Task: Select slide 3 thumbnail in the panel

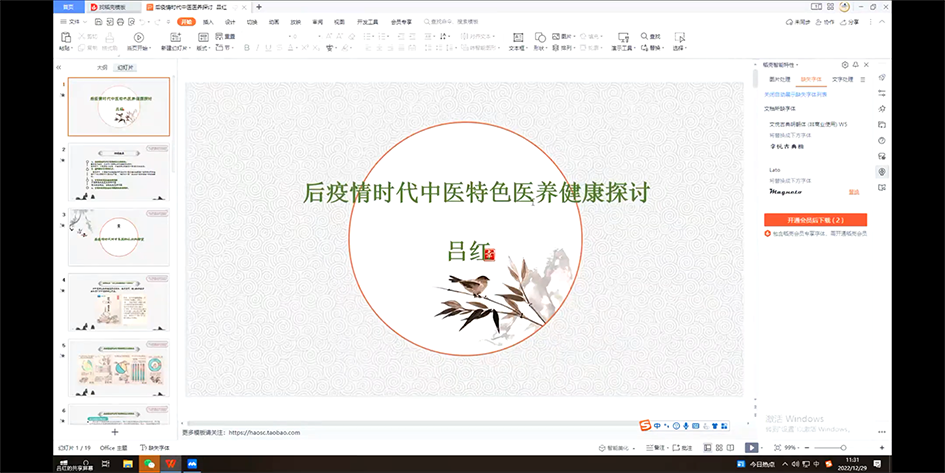Action: tap(119, 236)
